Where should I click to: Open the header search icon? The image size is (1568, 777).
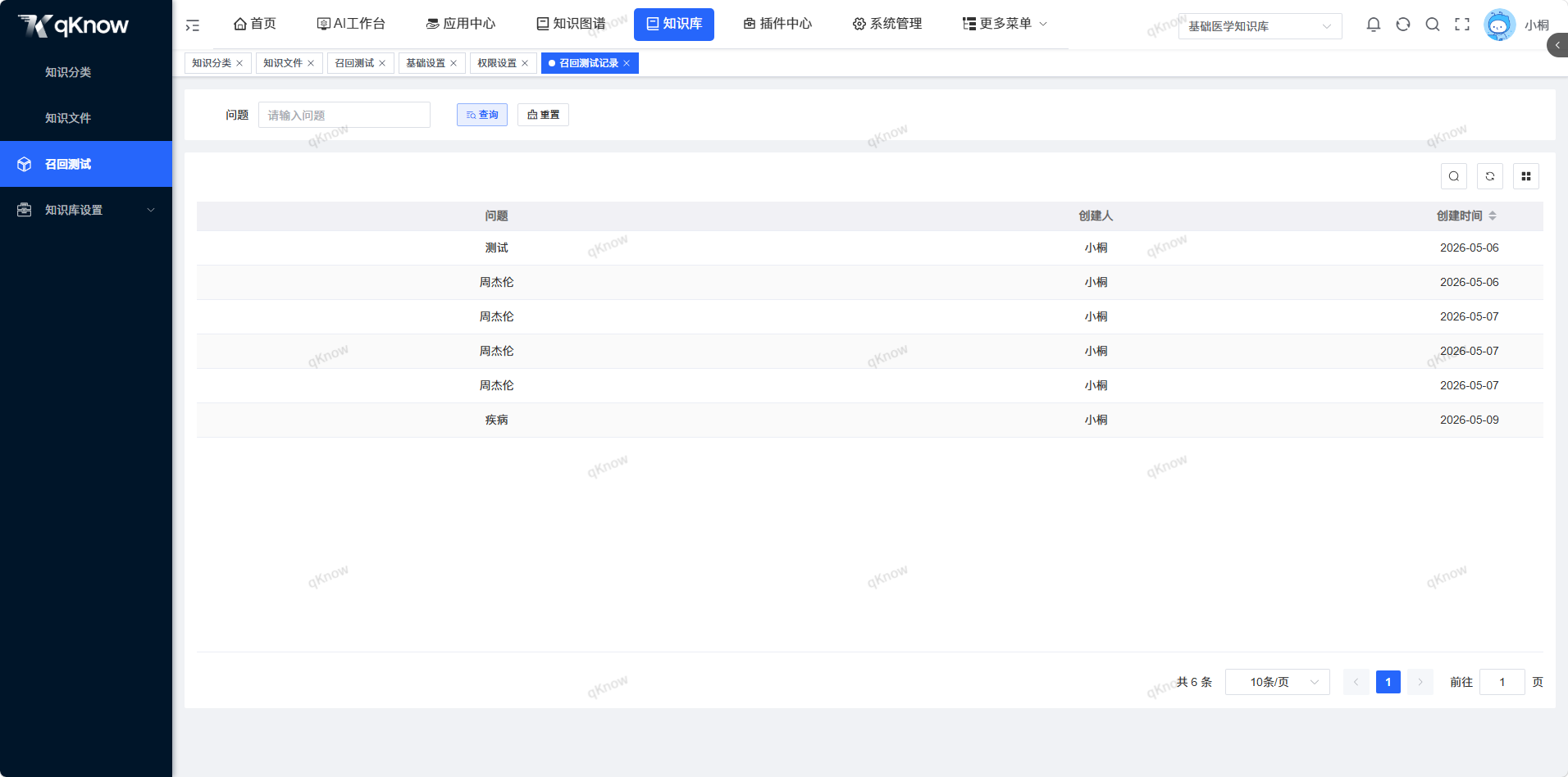click(x=1433, y=25)
